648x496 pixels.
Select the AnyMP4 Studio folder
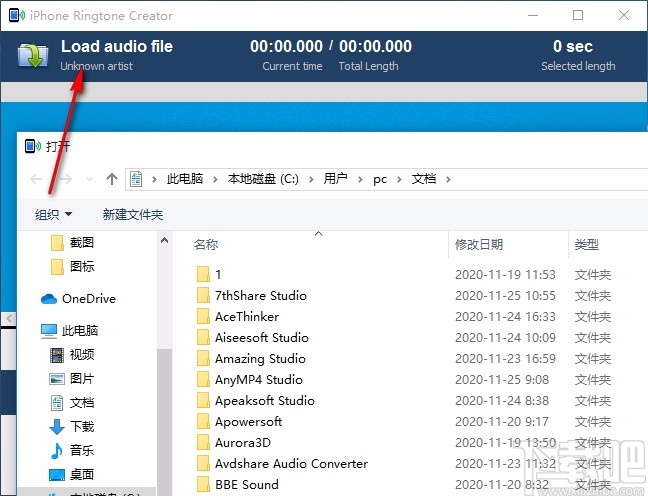tap(250, 380)
